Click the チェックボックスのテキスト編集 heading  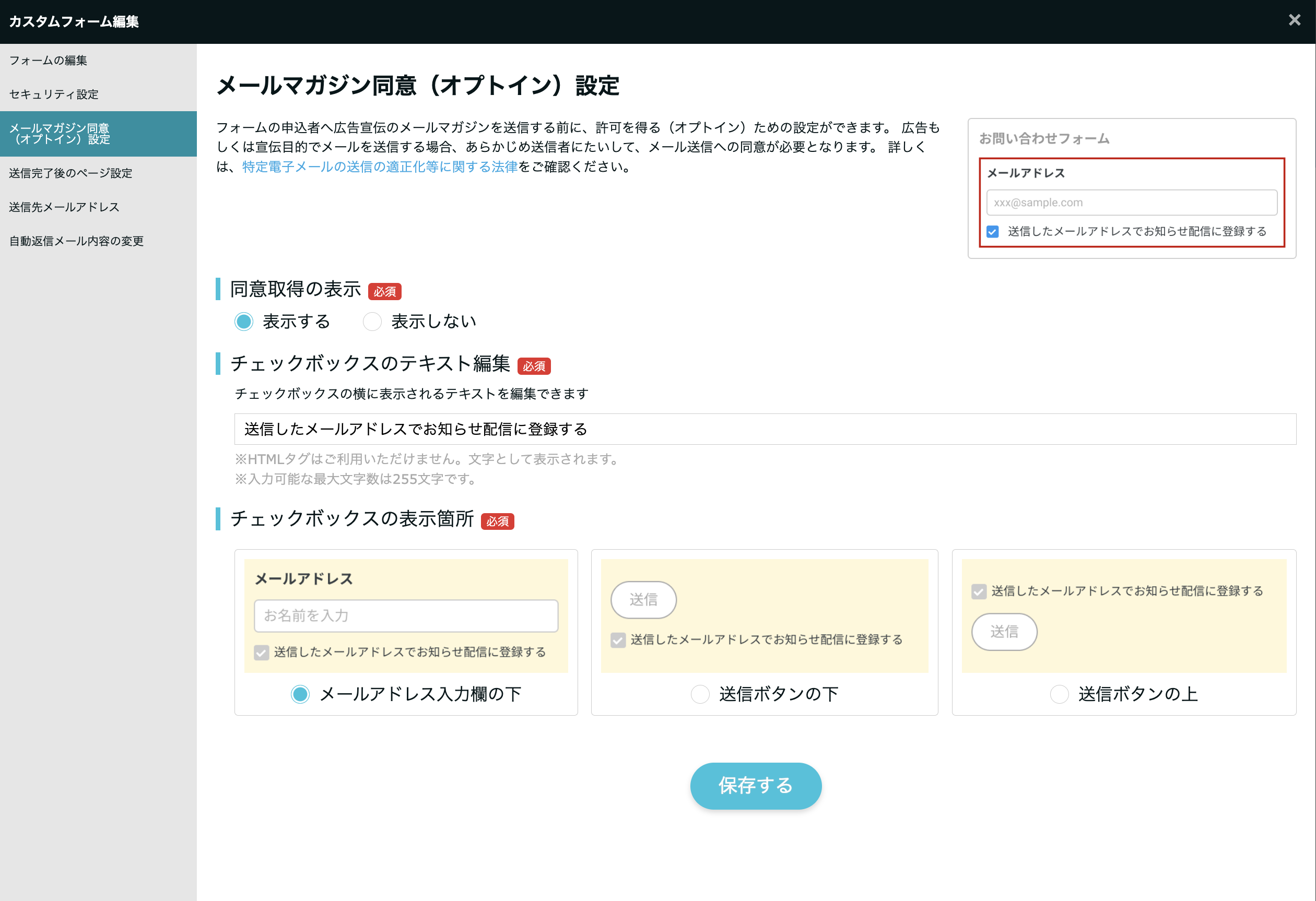tap(370, 363)
